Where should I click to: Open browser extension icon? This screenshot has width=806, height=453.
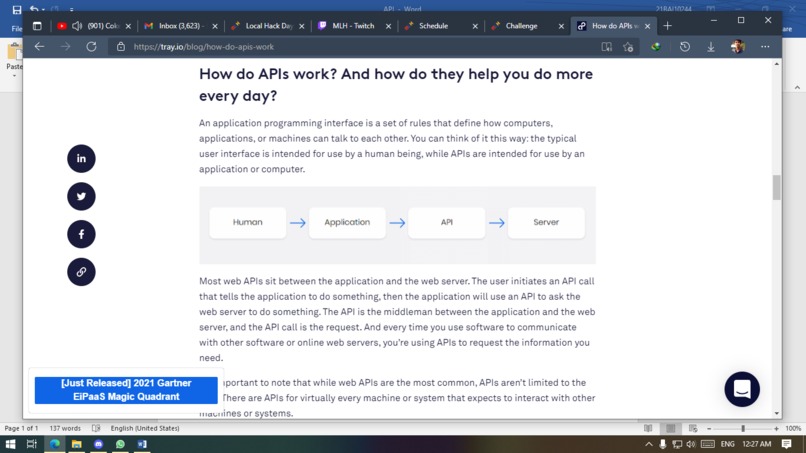(656, 47)
